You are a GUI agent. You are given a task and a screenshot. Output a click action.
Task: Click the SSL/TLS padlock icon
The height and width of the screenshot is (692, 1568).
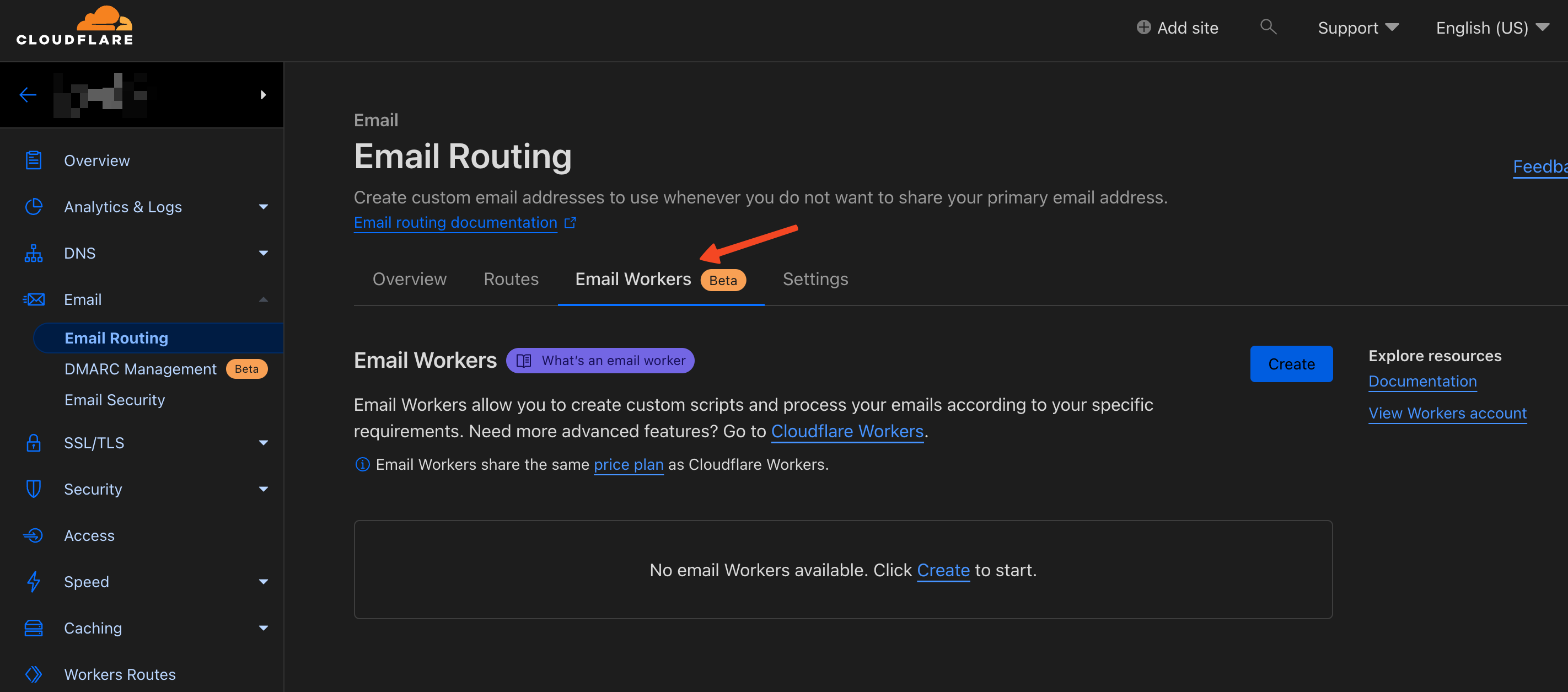34,442
